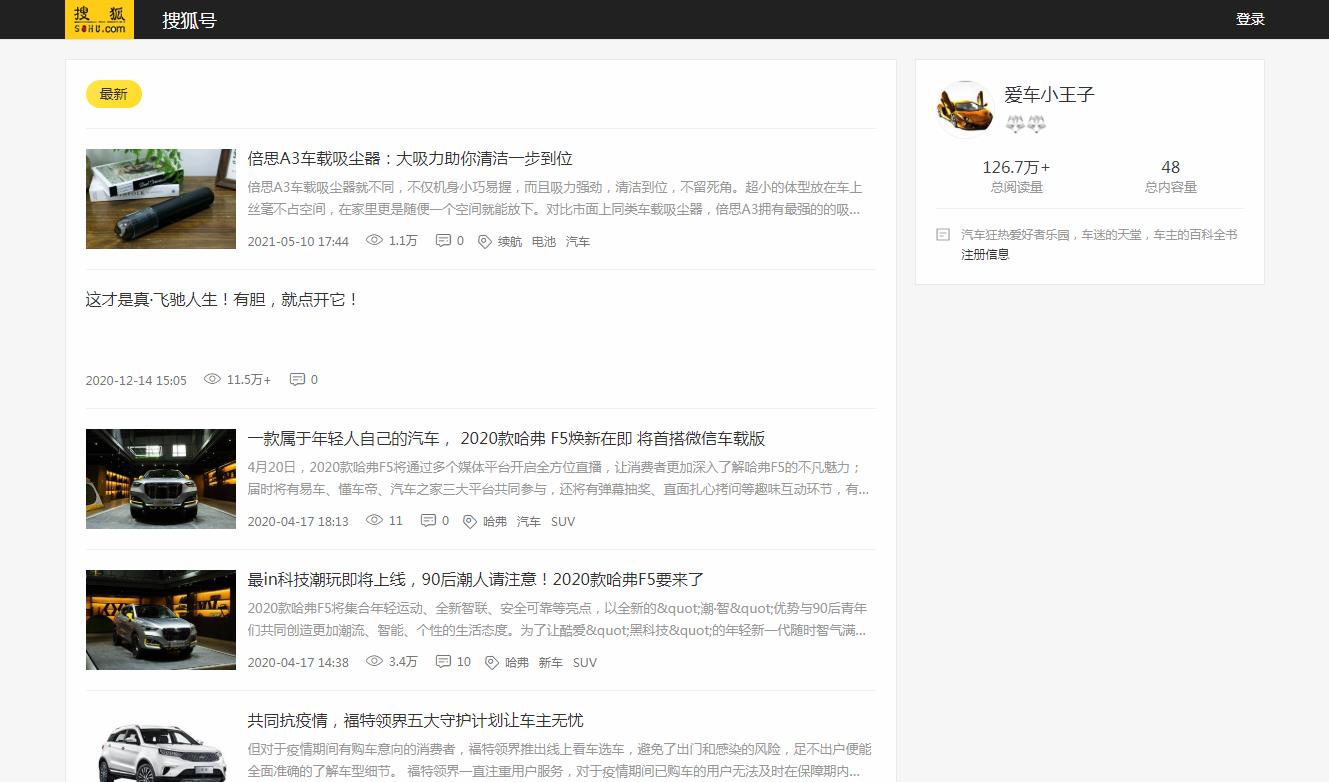
Task: Open the 续航 tag
Action: point(510,241)
